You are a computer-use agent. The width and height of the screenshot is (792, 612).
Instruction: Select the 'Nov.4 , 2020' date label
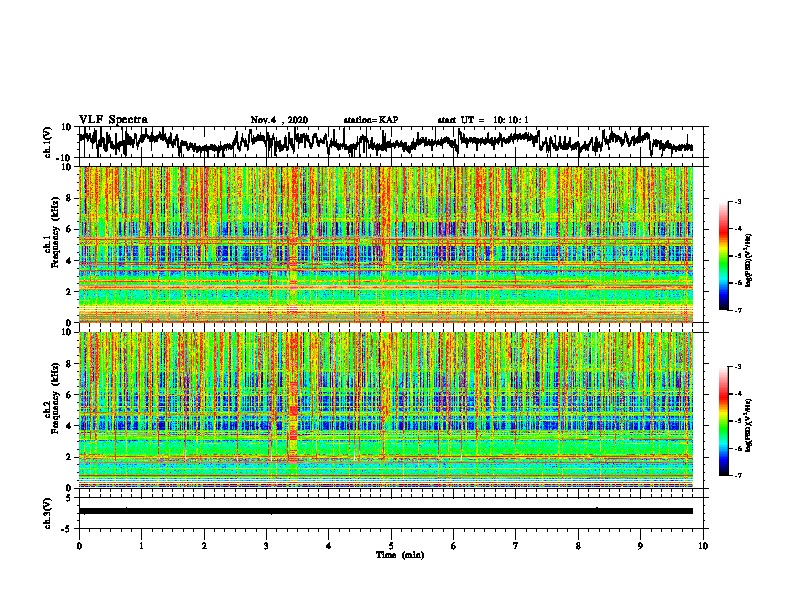click(279, 120)
